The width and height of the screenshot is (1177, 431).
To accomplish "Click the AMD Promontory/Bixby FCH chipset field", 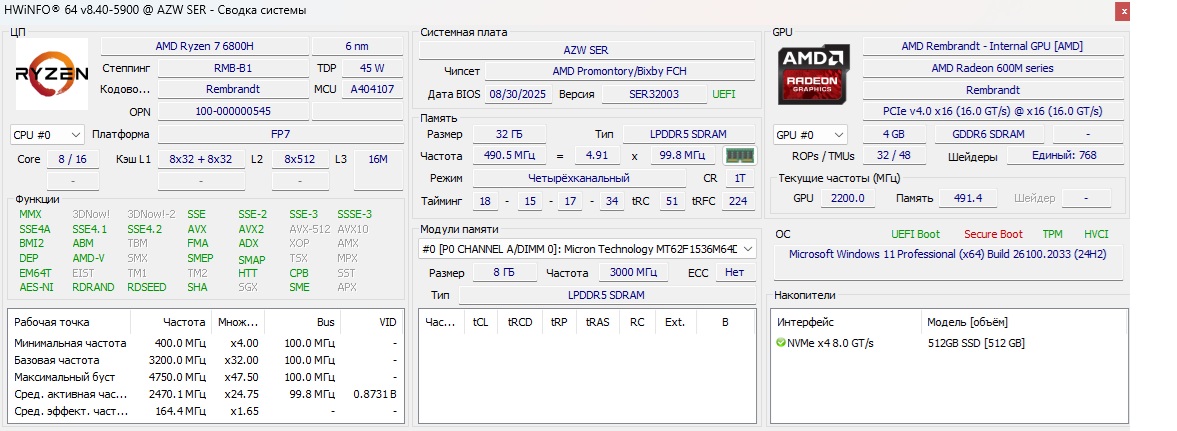I will click(620, 71).
